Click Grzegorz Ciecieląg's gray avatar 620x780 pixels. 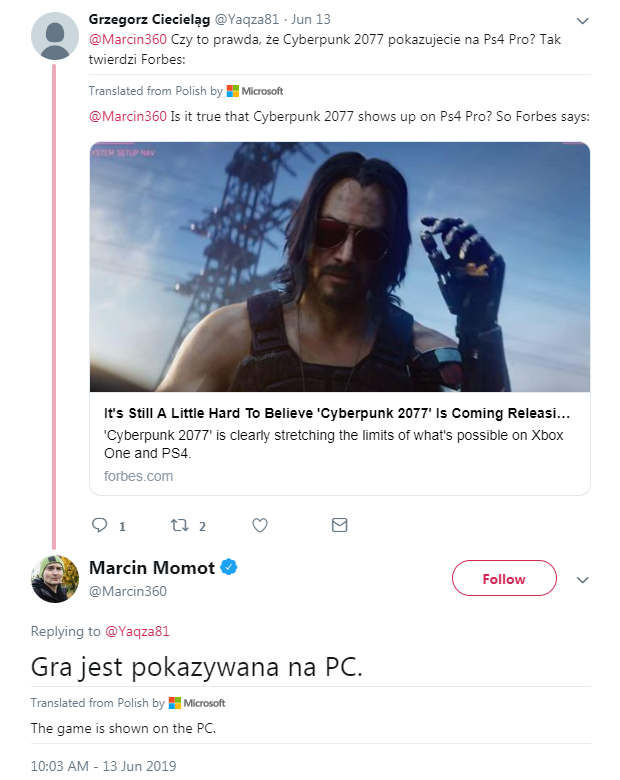point(55,37)
